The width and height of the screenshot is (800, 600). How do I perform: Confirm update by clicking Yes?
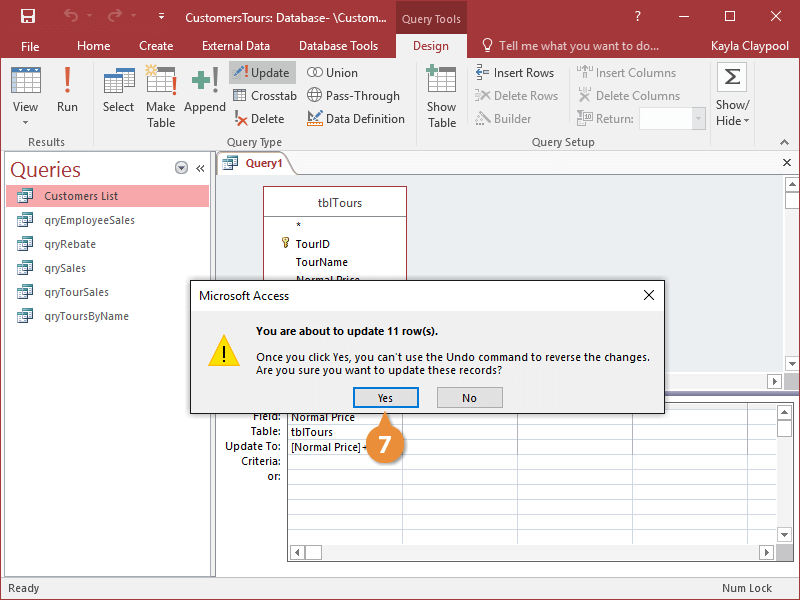pyautogui.click(x=386, y=397)
